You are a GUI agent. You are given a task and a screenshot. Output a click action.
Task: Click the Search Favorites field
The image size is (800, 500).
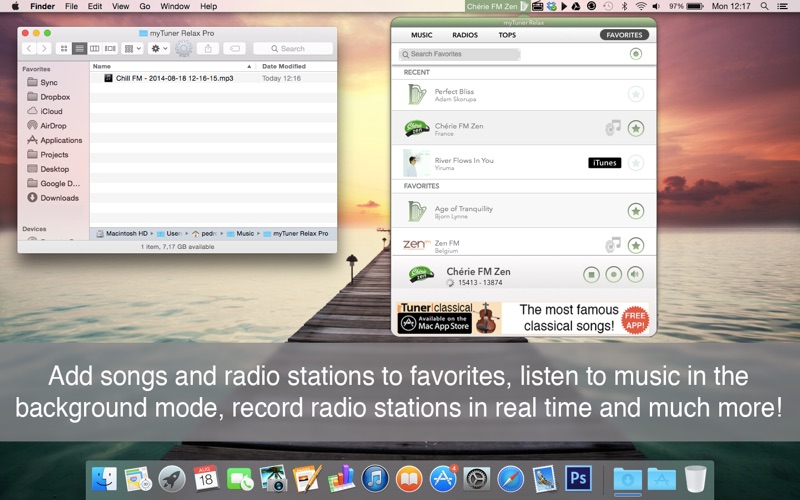pos(459,54)
